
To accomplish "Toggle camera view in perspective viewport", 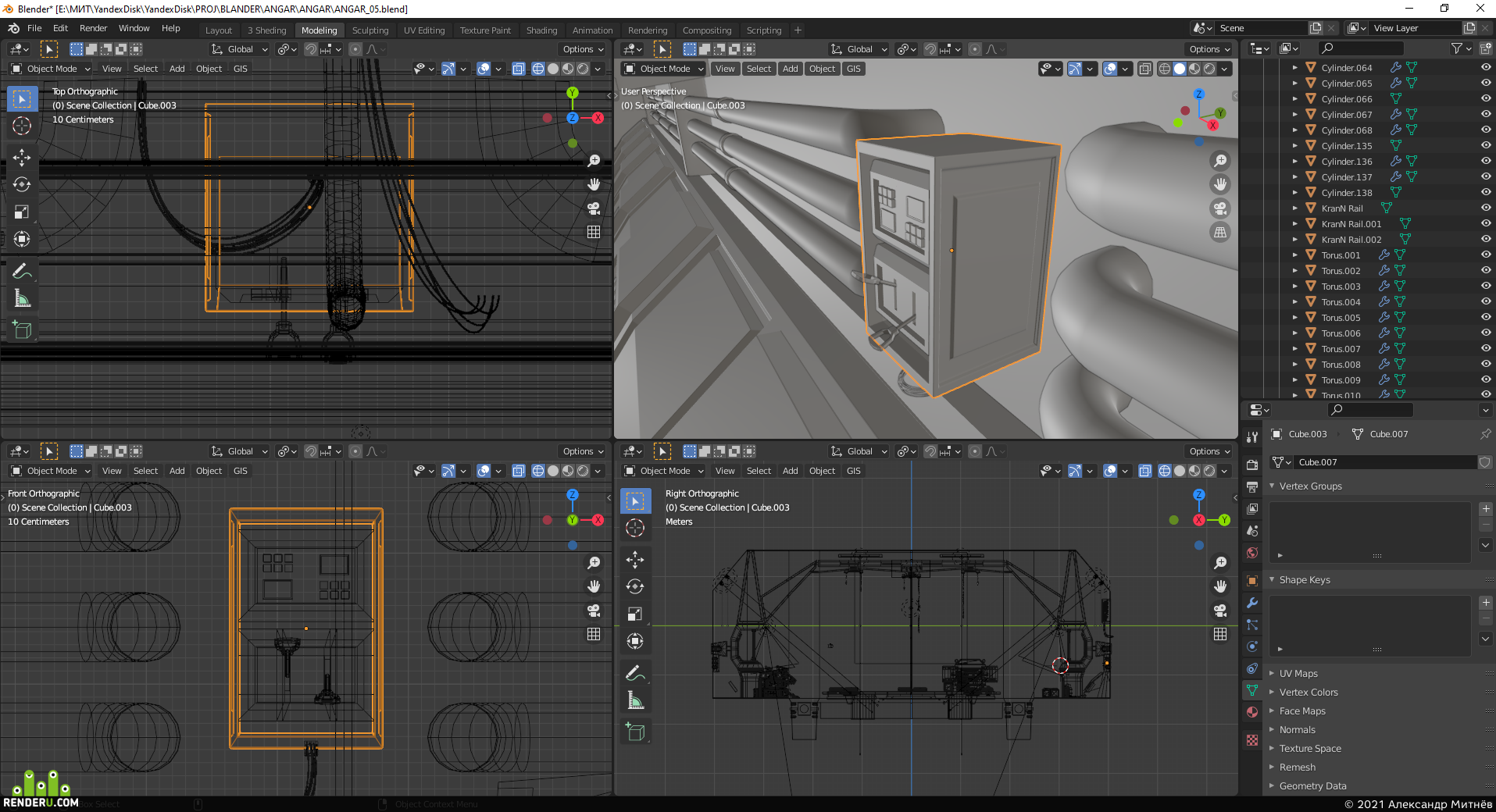I will pyautogui.click(x=1220, y=208).
